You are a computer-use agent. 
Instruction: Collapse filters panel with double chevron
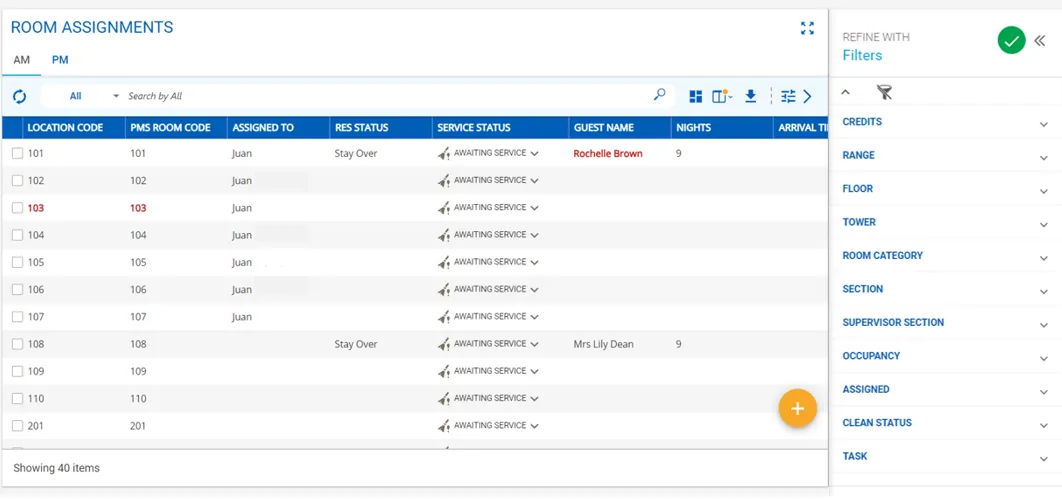tap(1040, 41)
